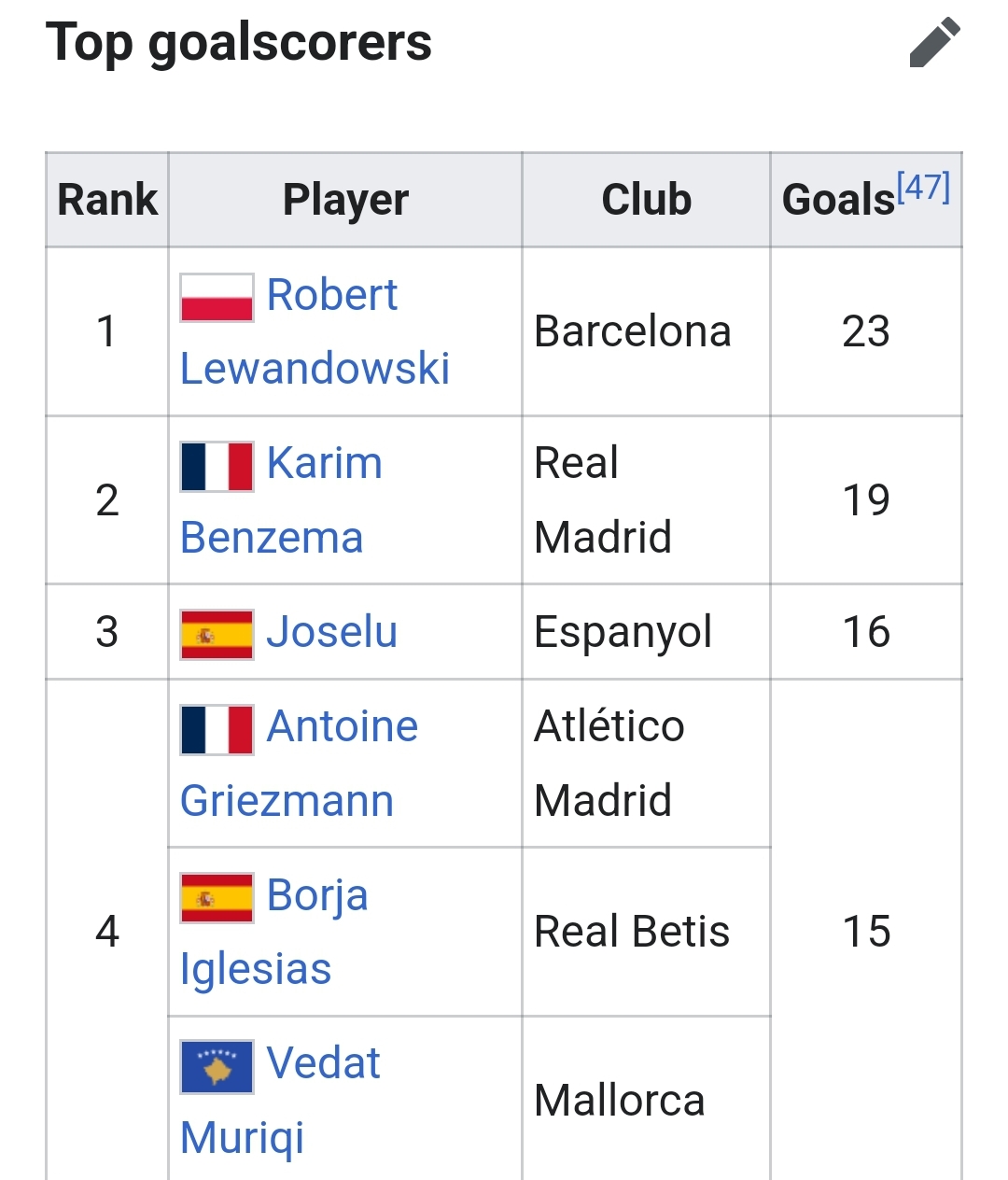Tap the Real Betis club cell

point(646,932)
